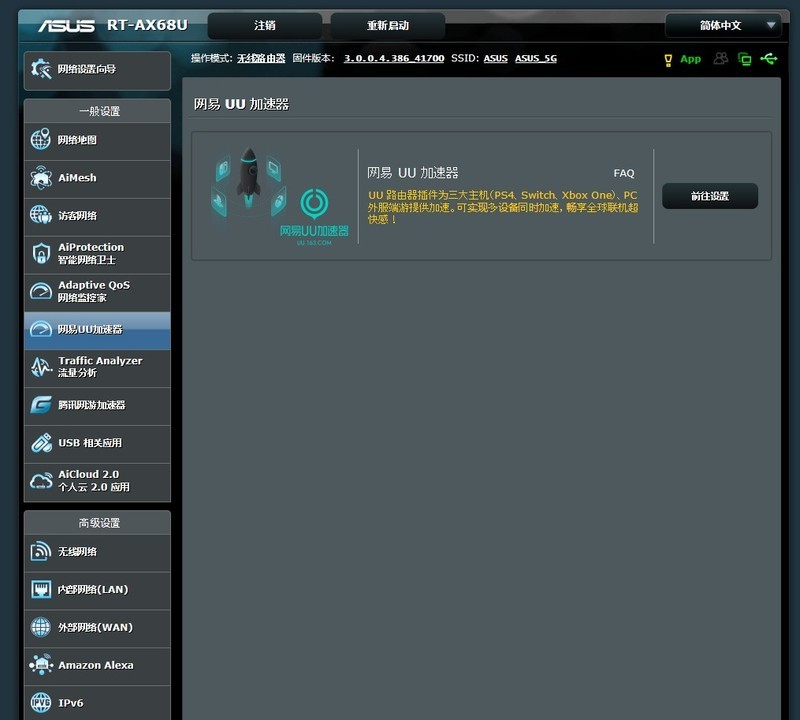Click the 重新启动 reboot button
Screen dimensions: 800x720
pyautogui.click(x=388, y=26)
